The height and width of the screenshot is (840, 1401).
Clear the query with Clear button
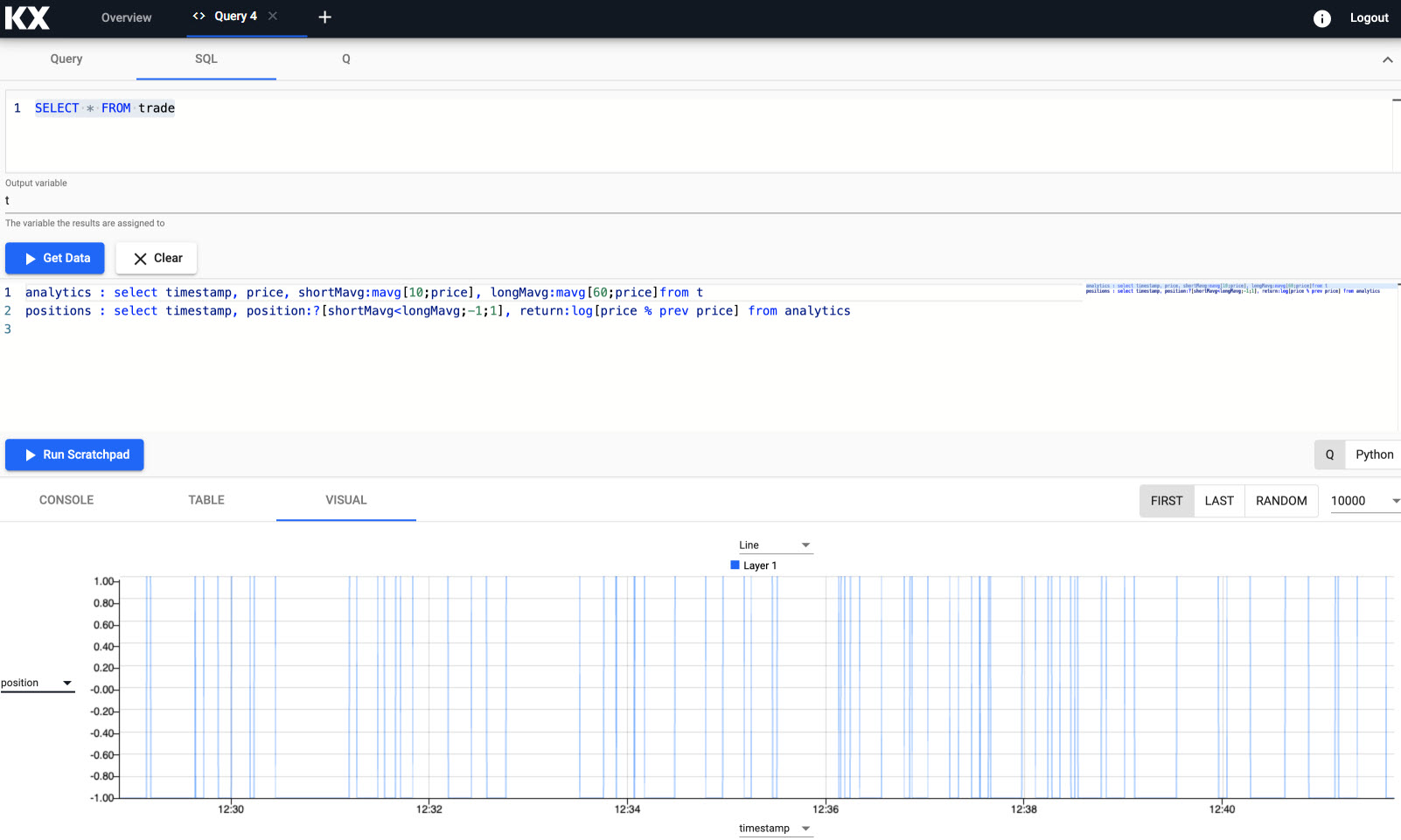pyautogui.click(x=157, y=258)
